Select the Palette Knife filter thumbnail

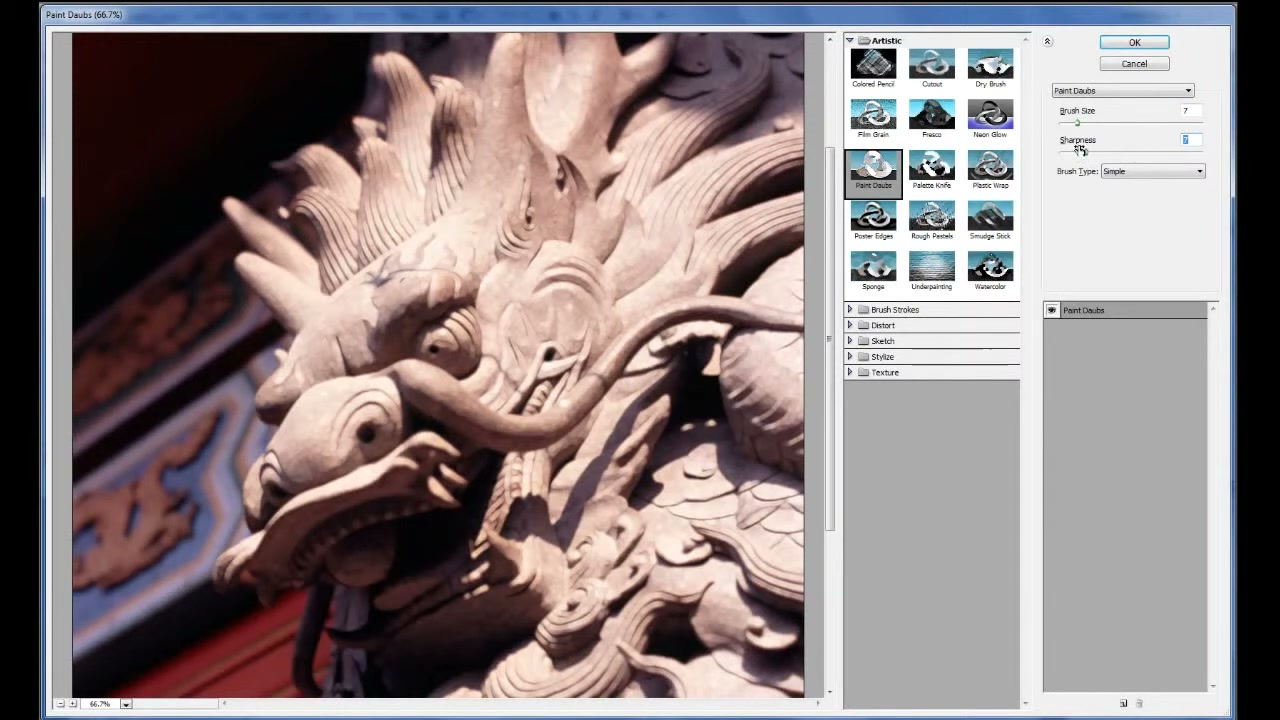tap(931, 170)
